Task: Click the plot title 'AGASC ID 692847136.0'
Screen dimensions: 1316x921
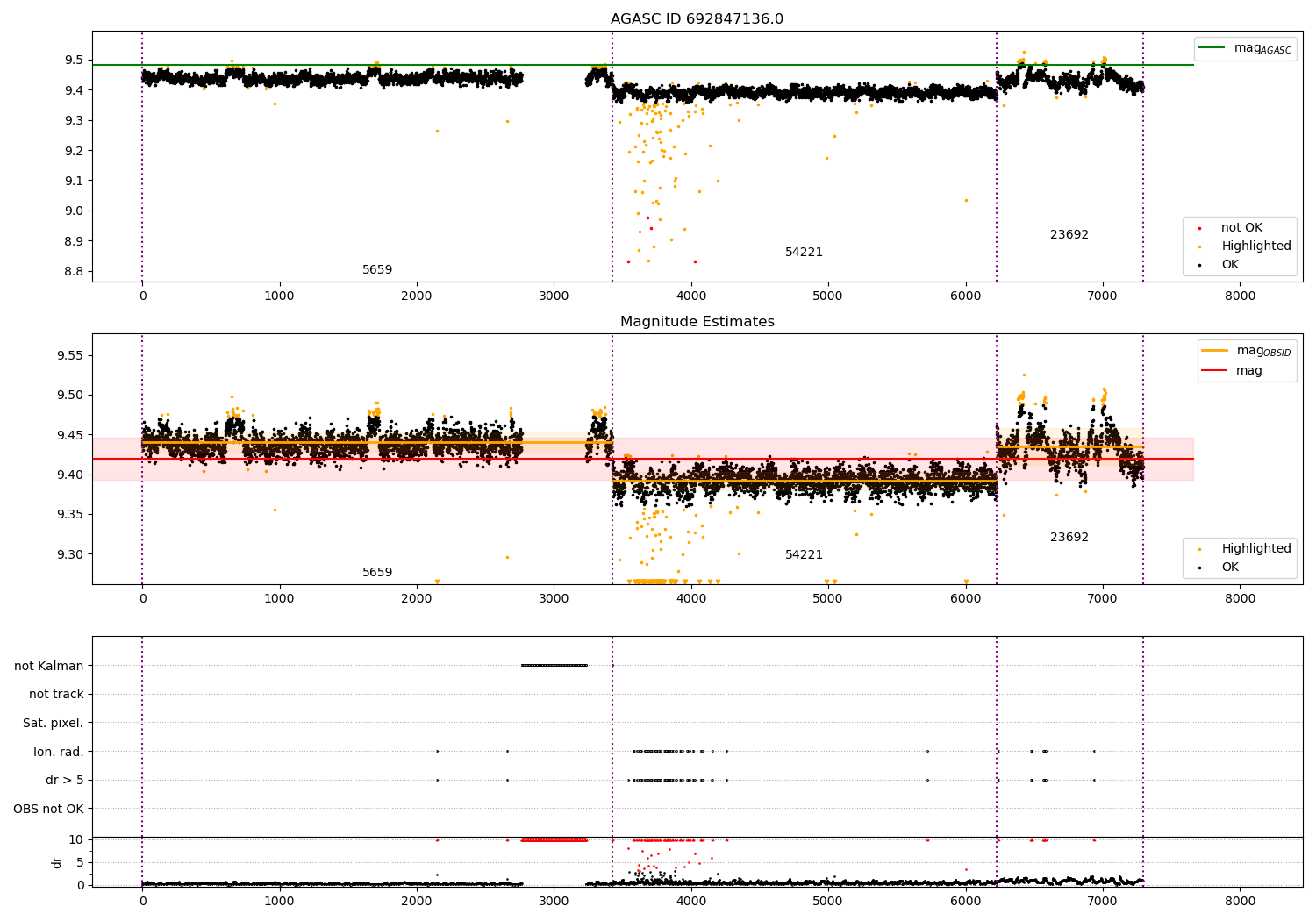Action: [697, 19]
